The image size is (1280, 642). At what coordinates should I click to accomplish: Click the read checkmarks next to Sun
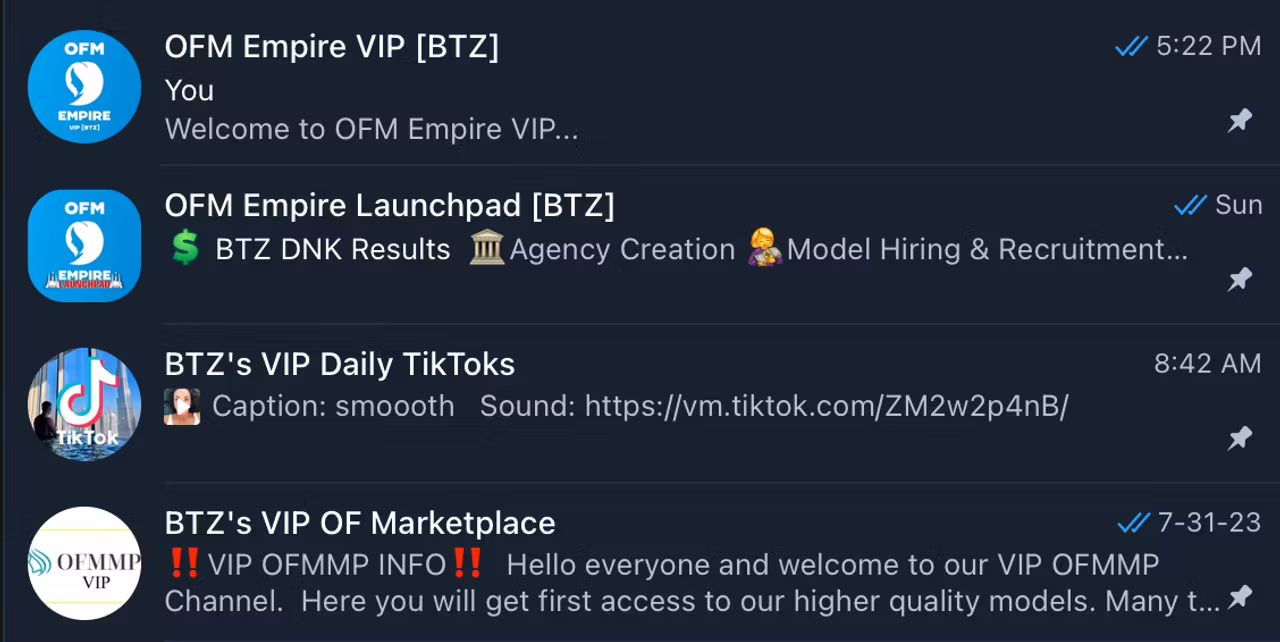coord(1190,205)
